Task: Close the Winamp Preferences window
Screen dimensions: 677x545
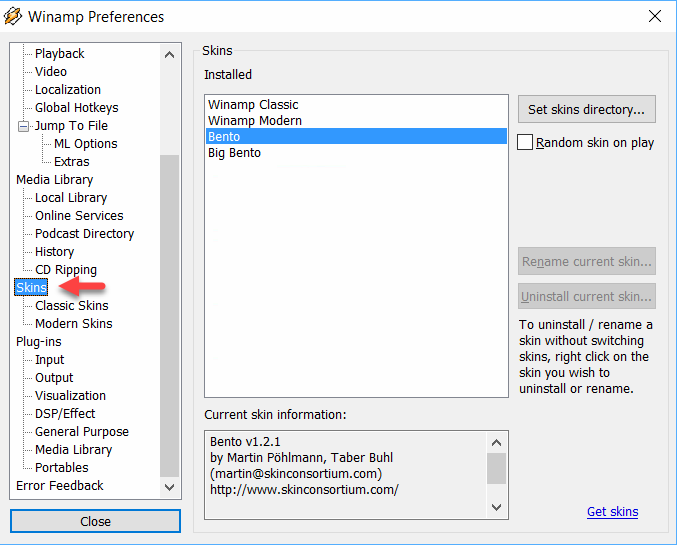Action: [655, 16]
